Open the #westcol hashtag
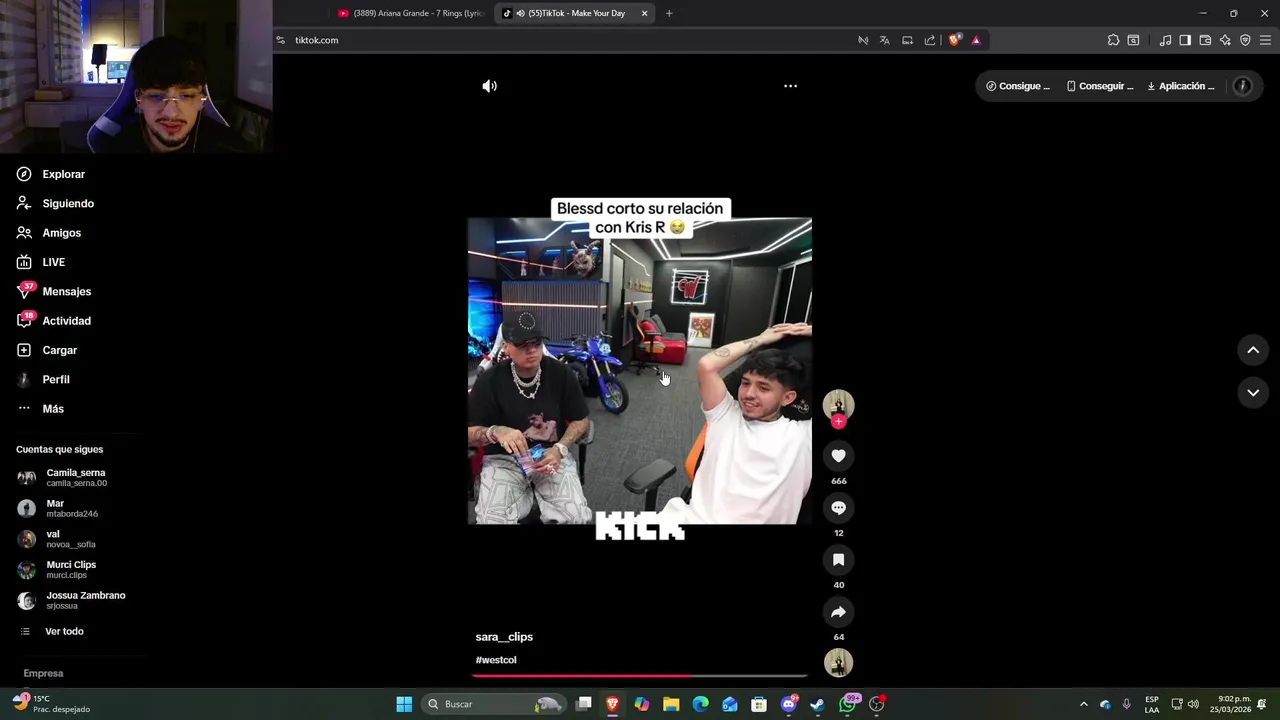This screenshot has width=1280, height=720. [496, 660]
